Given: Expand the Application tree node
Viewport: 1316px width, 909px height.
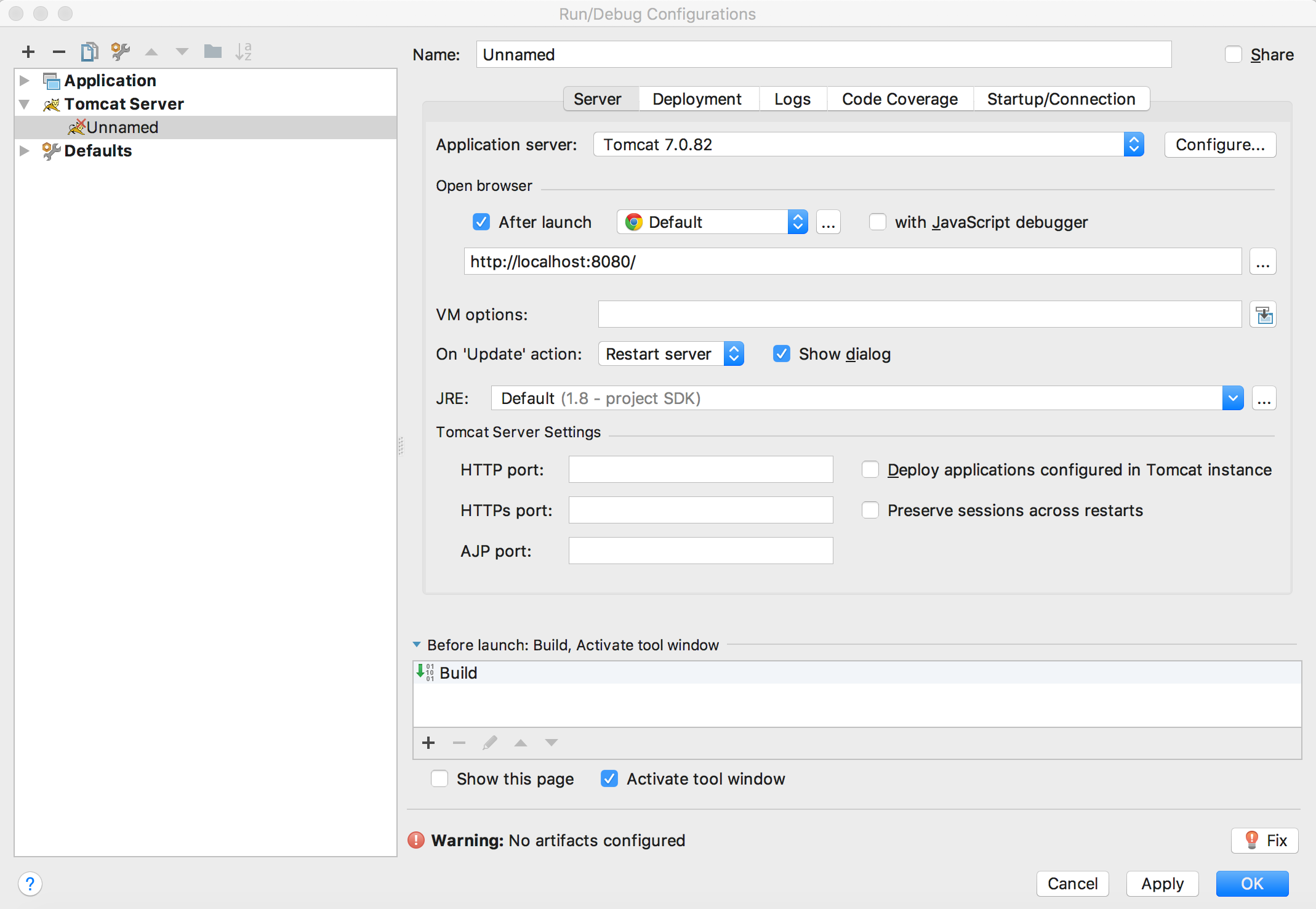Looking at the screenshot, I should [x=25, y=81].
